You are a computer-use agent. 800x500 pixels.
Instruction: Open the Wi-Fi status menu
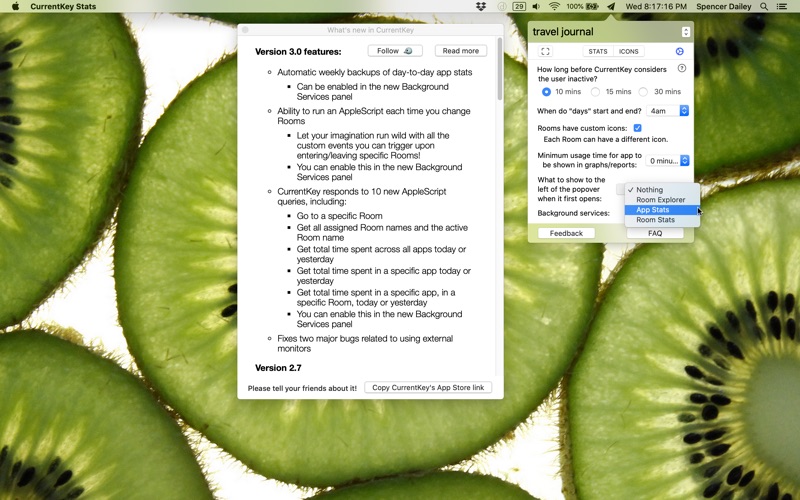[554, 7]
